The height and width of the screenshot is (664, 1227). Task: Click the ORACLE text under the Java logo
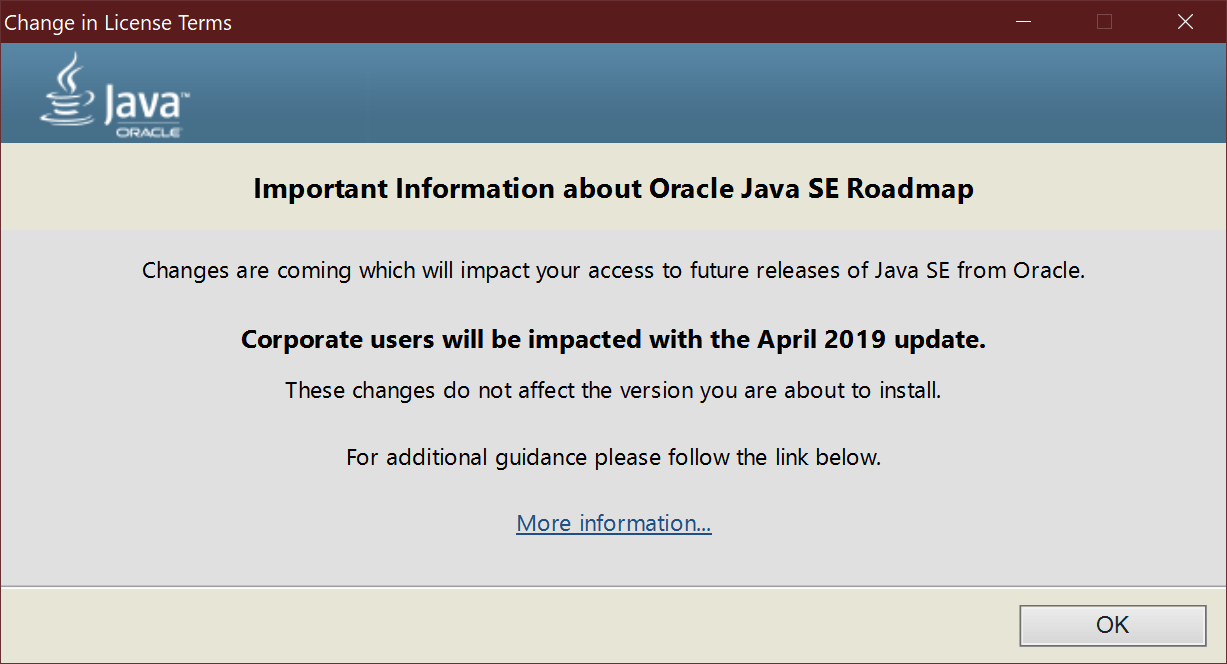click(x=148, y=132)
